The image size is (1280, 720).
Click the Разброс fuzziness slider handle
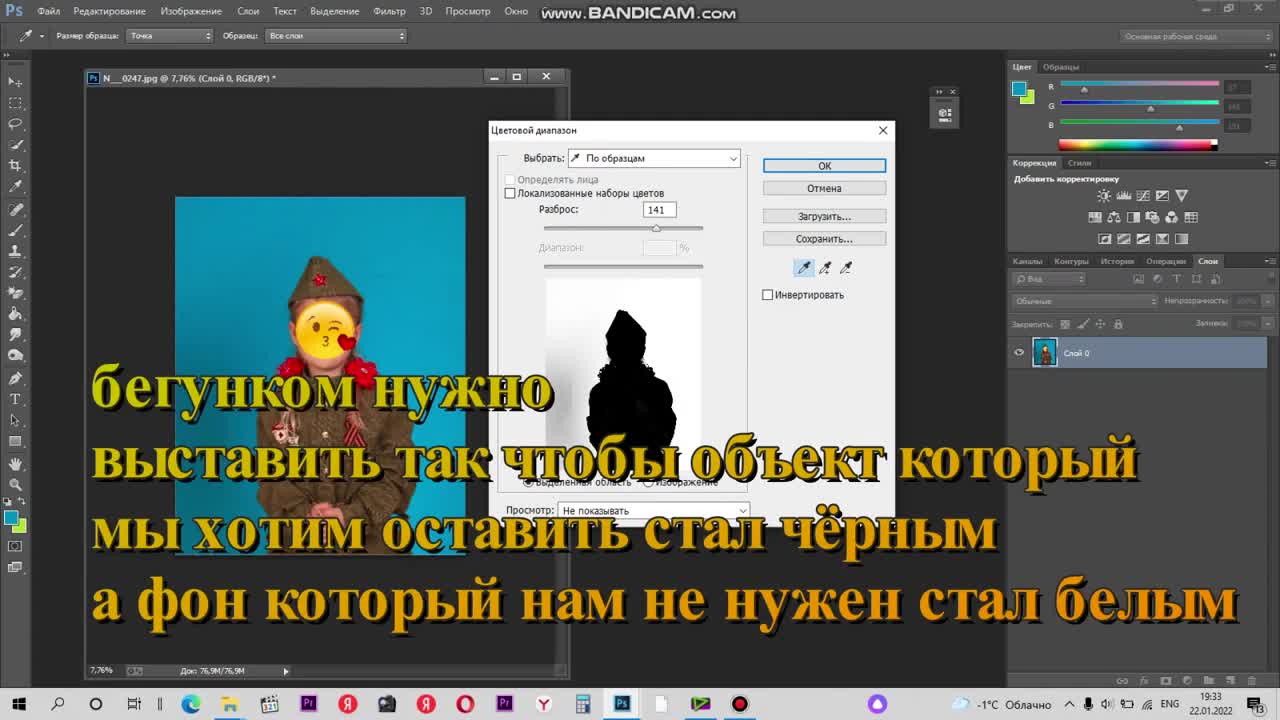point(656,229)
